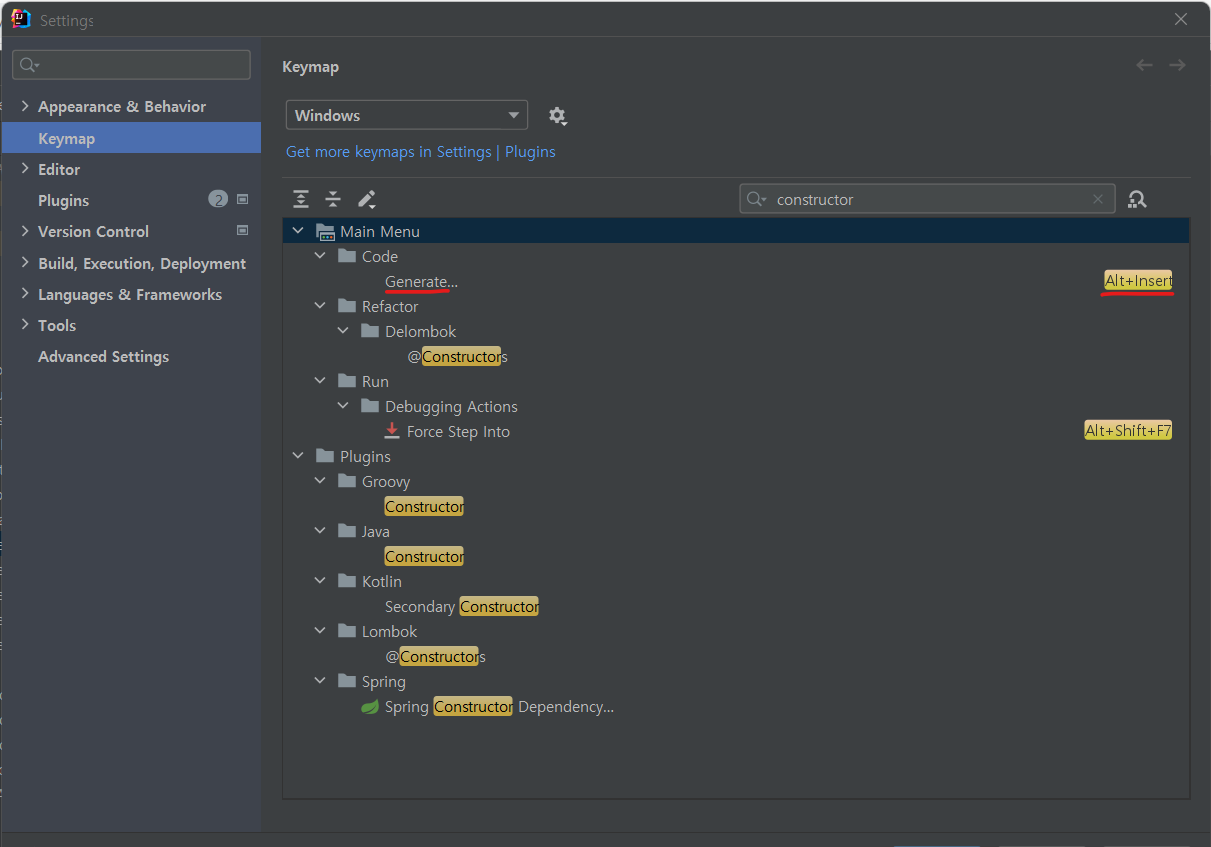Collapse the Code group chevron
The height and width of the screenshot is (847, 1211).
click(x=320, y=256)
